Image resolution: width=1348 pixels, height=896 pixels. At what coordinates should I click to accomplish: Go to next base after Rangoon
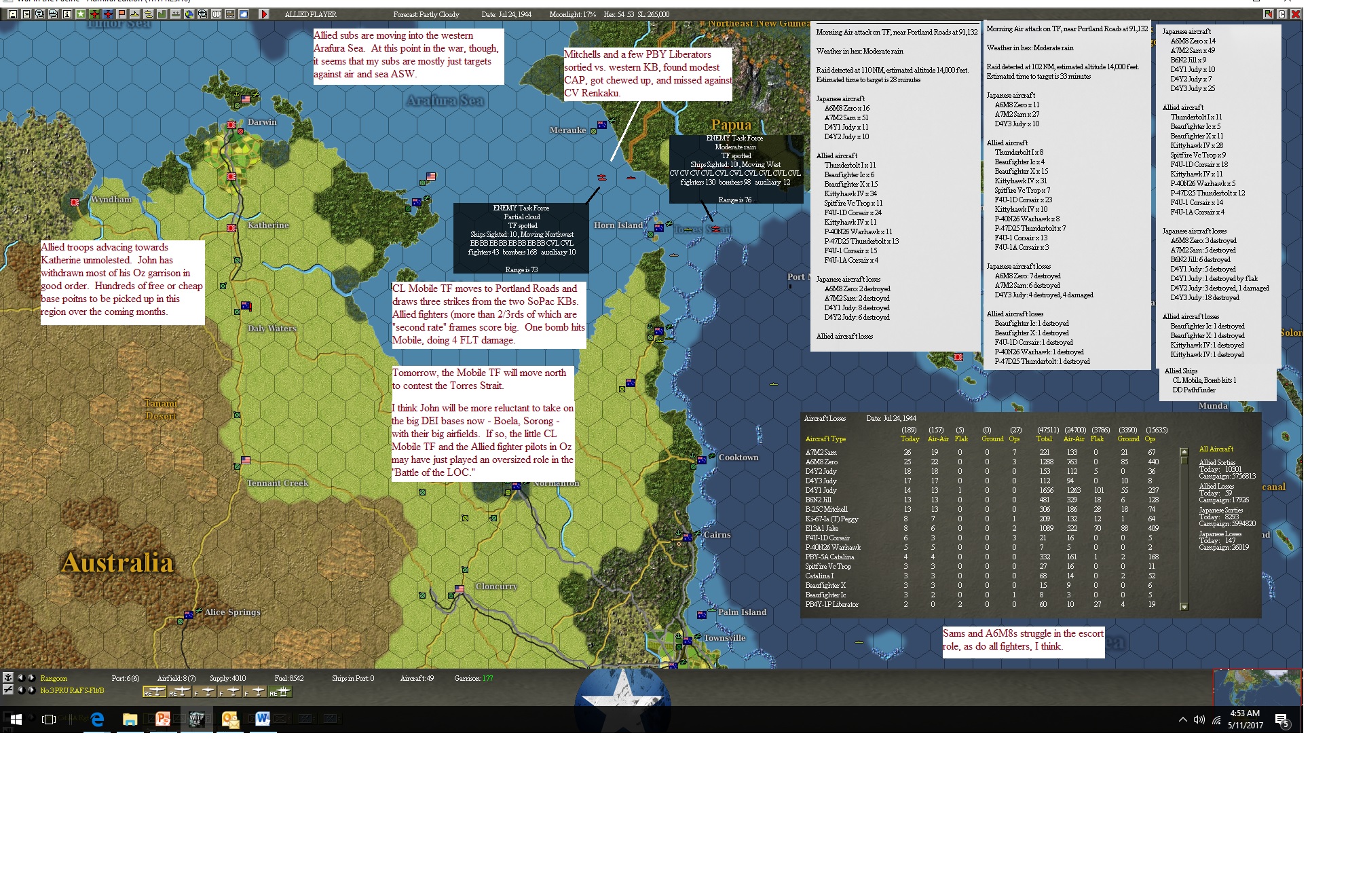click(x=31, y=677)
